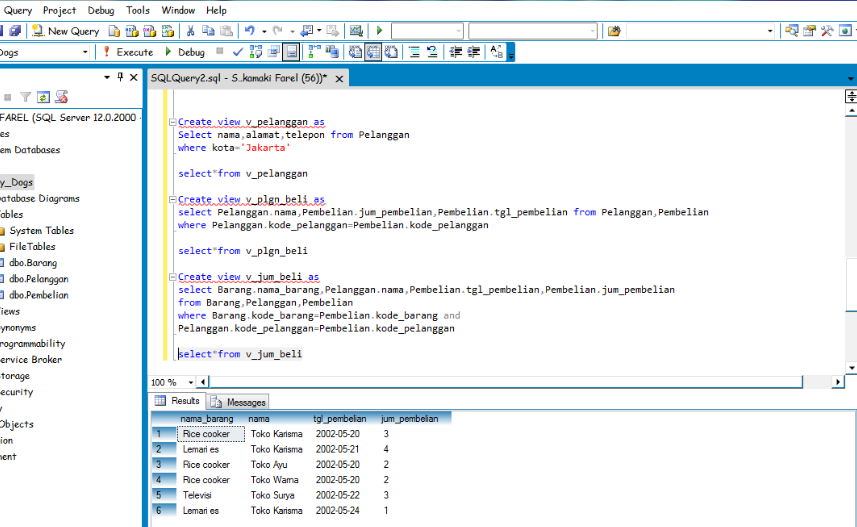Open the Window menu

[x=178, y=10]
